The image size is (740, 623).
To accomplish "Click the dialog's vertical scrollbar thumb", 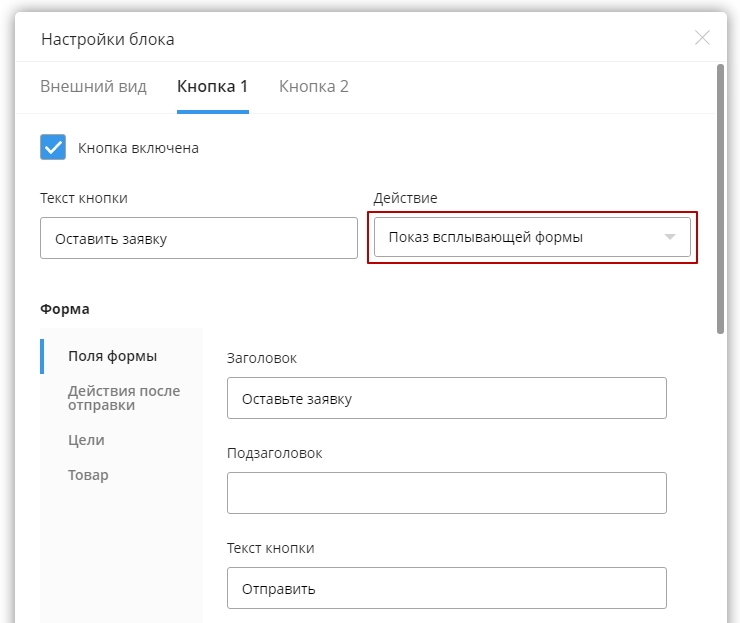I will 721,200.
